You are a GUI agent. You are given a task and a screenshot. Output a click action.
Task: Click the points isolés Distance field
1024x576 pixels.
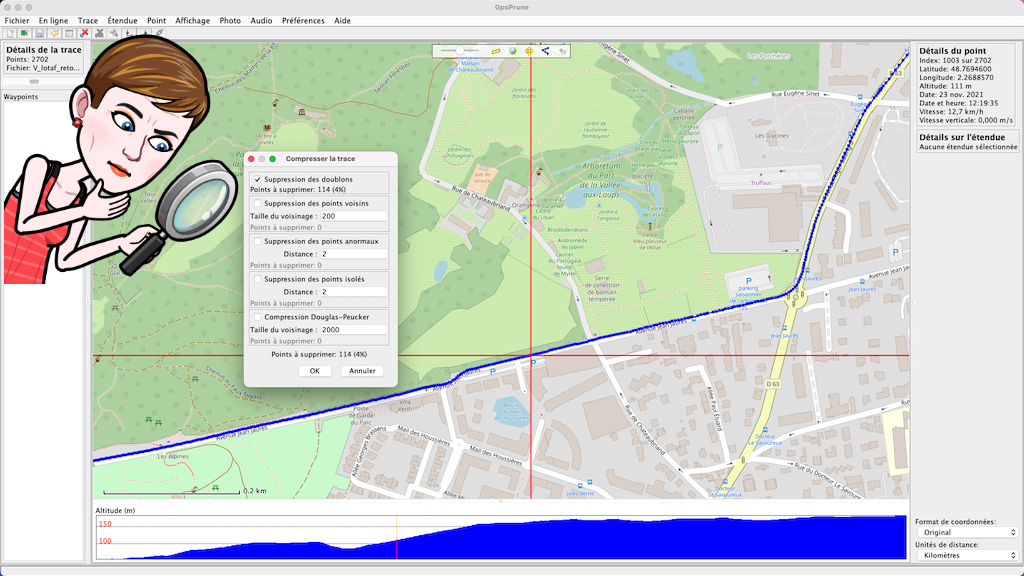(353, 292)
